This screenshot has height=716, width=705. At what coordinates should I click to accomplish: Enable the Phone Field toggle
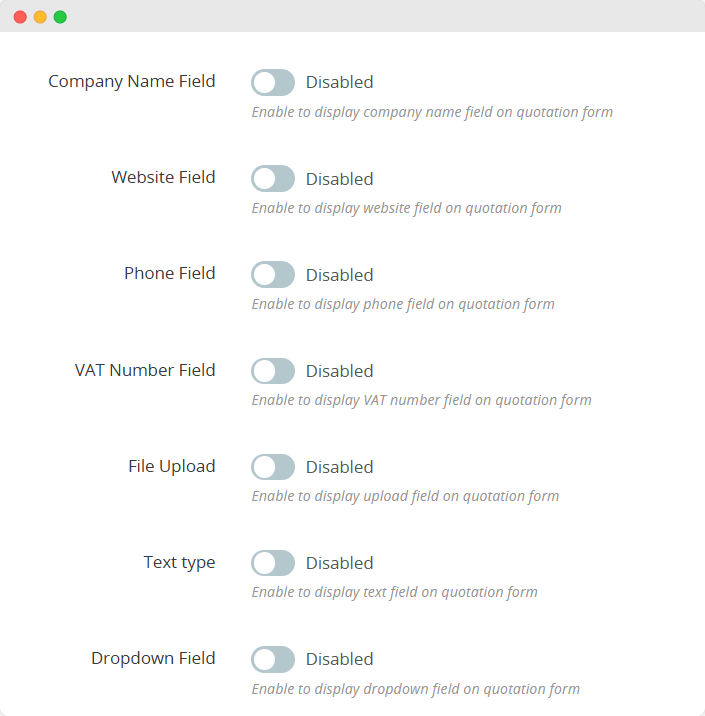273,274
